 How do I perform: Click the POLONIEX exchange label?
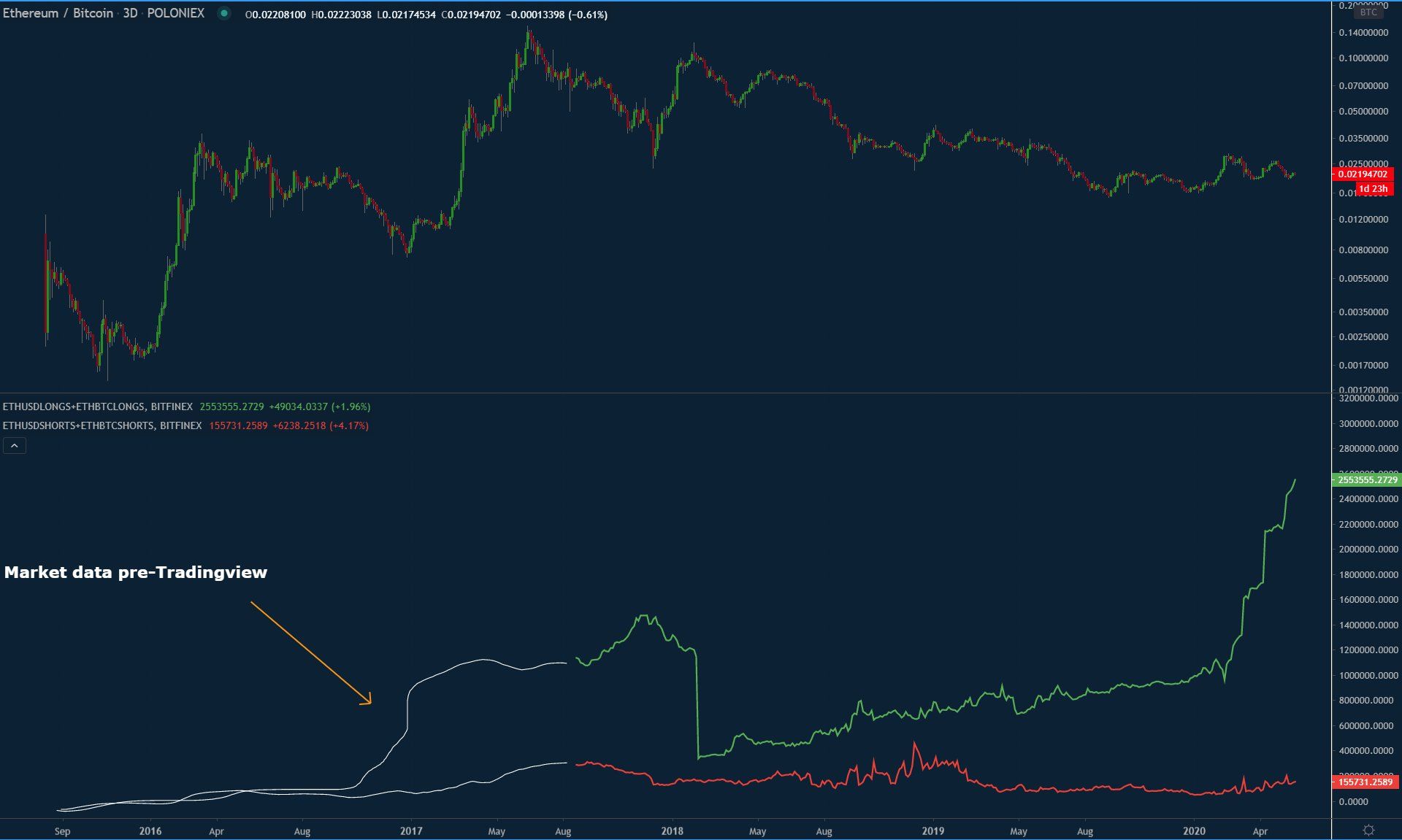175,14
